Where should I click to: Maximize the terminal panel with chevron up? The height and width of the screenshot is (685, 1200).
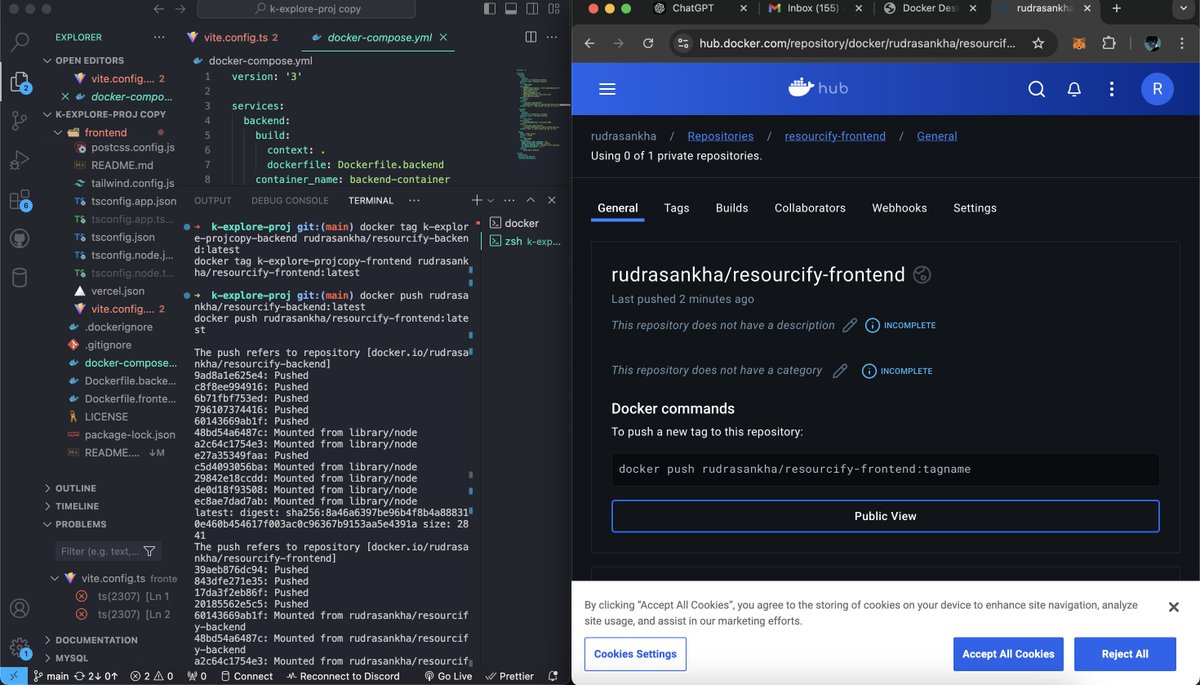click(531, 200)
